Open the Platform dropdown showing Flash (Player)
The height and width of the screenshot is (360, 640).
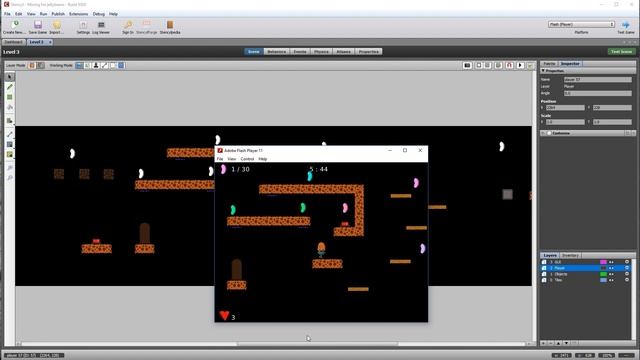(581, 24)
